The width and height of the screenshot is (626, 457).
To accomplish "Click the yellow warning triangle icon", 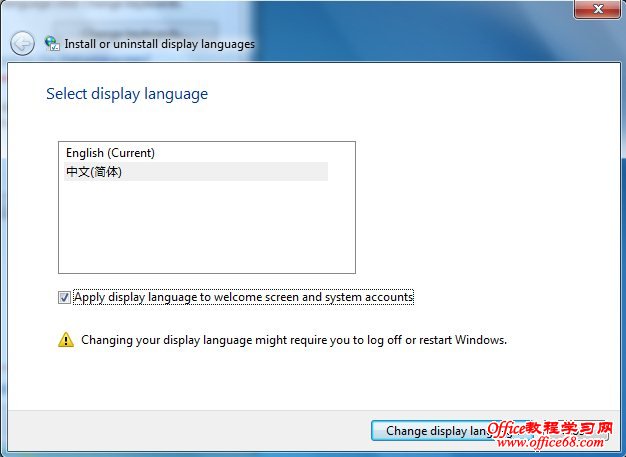I will click(x=66, y=340).
